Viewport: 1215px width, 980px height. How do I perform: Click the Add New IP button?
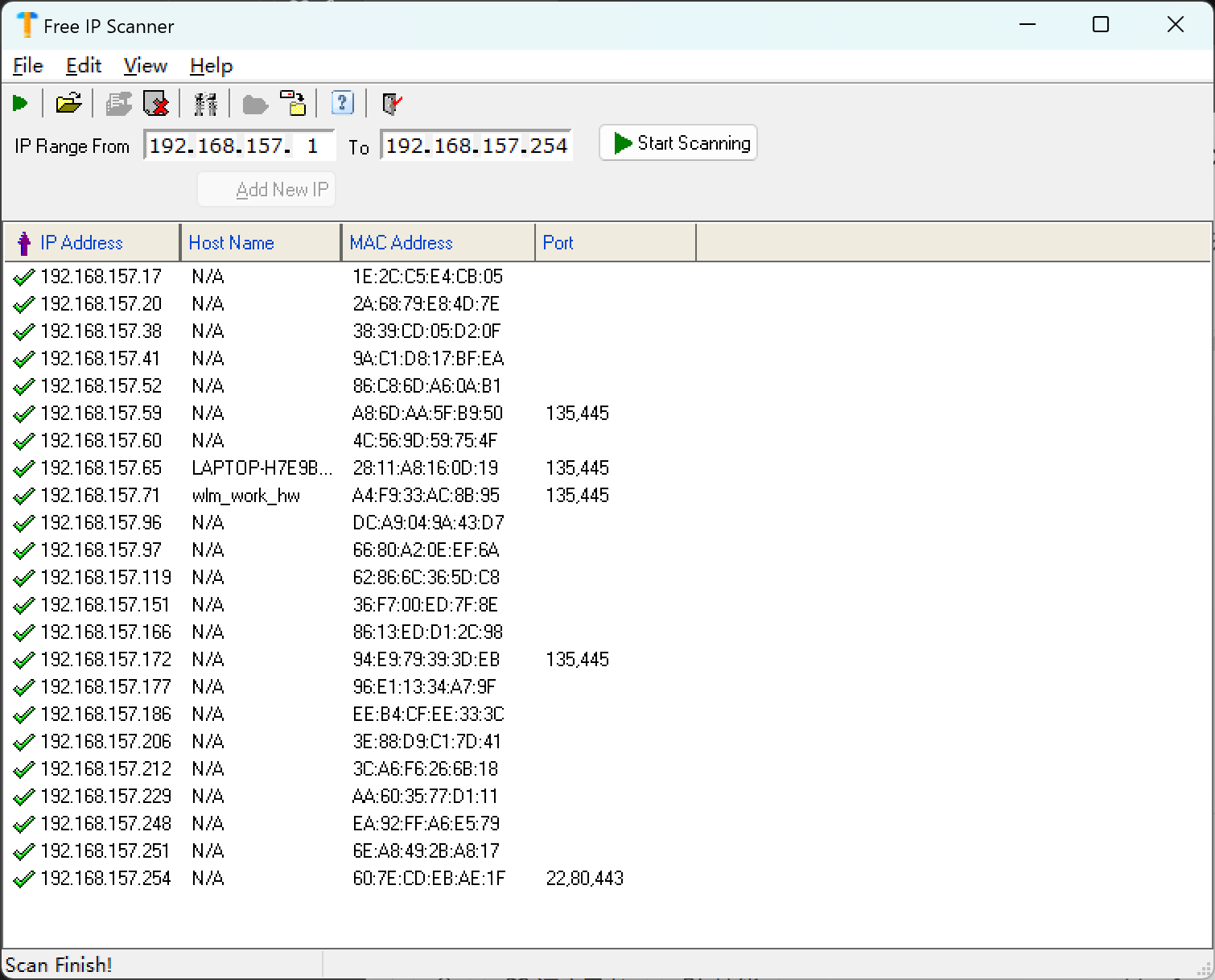(266, 190)
